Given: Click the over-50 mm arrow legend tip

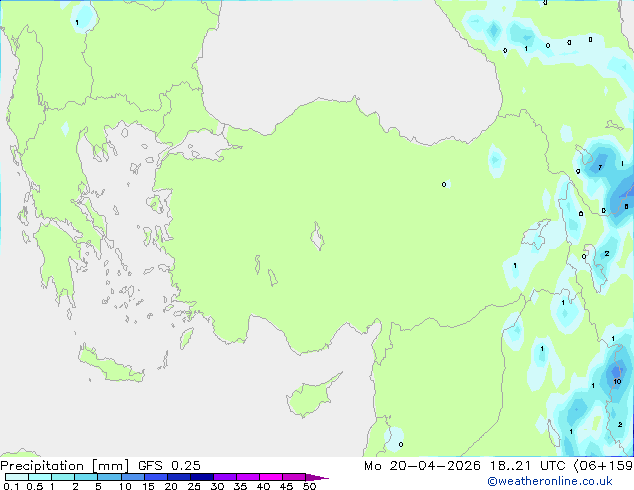Looking at the screenshot, I should (x=317, y=477).
